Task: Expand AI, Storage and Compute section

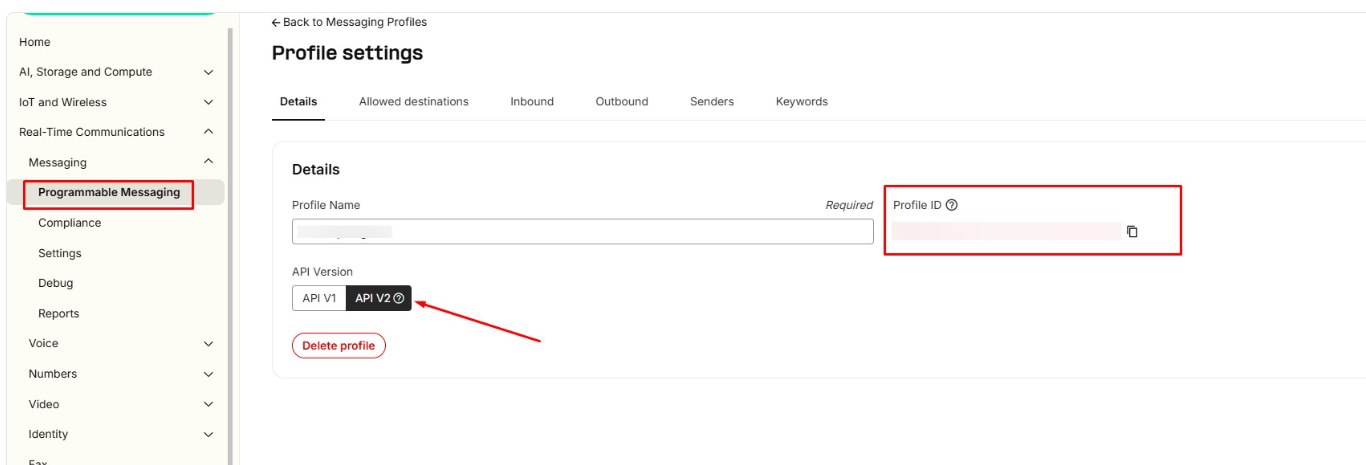Action: [x=208, y=72]
